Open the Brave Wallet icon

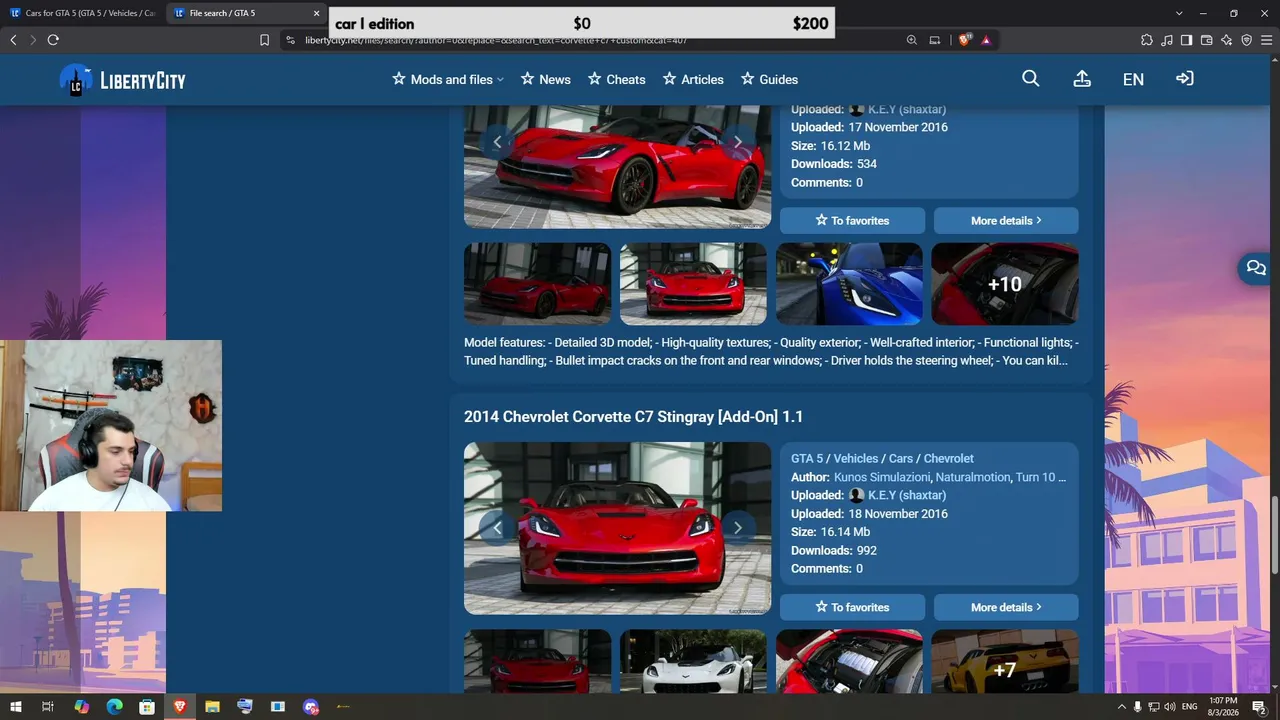[1206, 40]
